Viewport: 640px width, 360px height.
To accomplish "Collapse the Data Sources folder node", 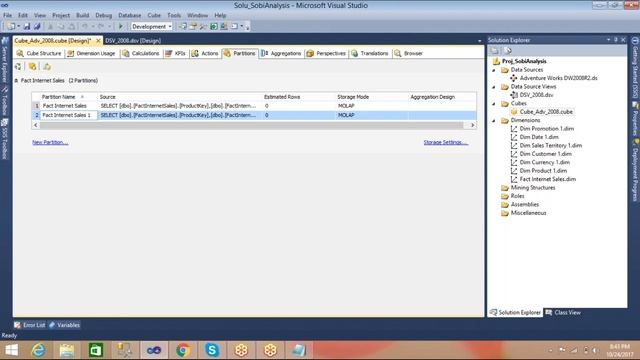I will tap(494, 70).
